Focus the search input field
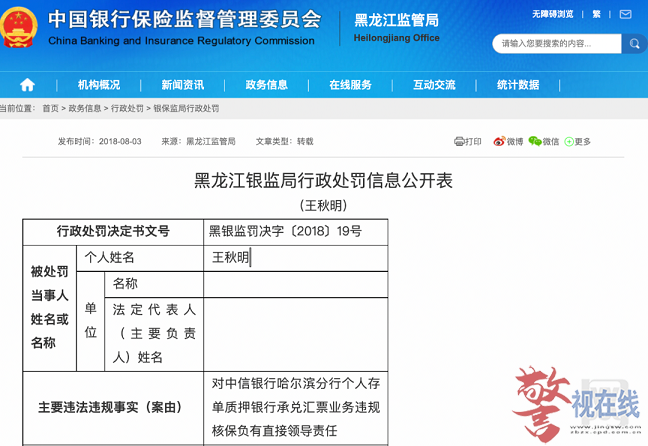This screenshot has height=446, width=648. [x=557, y=43]
